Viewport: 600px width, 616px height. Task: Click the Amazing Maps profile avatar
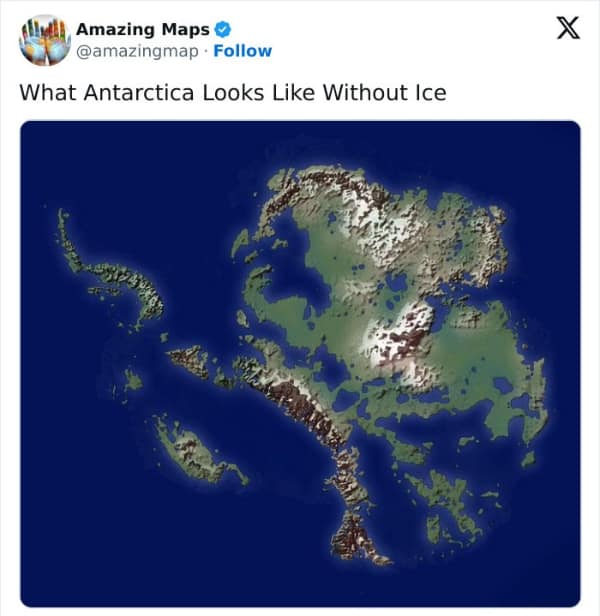click(42, 39)
